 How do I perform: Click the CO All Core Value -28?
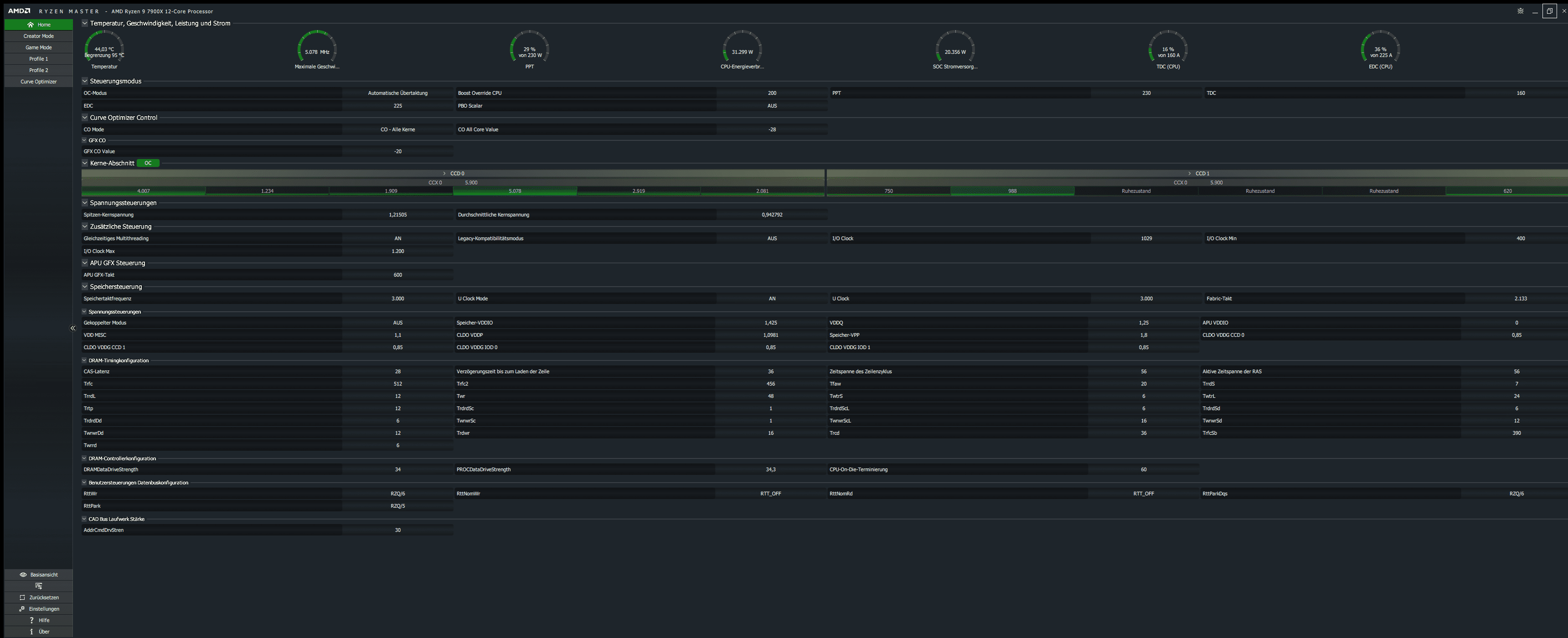[772, 130]
